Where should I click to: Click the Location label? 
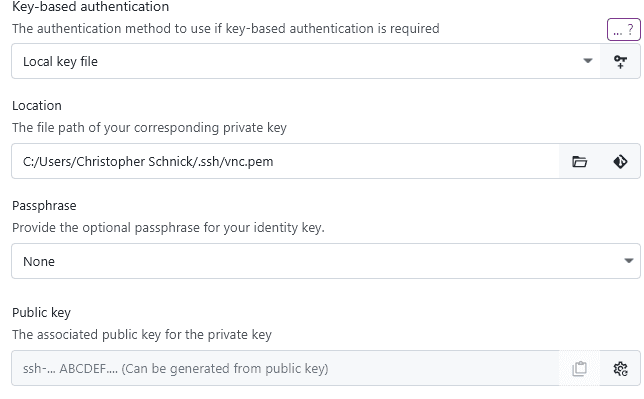(37, 106)
